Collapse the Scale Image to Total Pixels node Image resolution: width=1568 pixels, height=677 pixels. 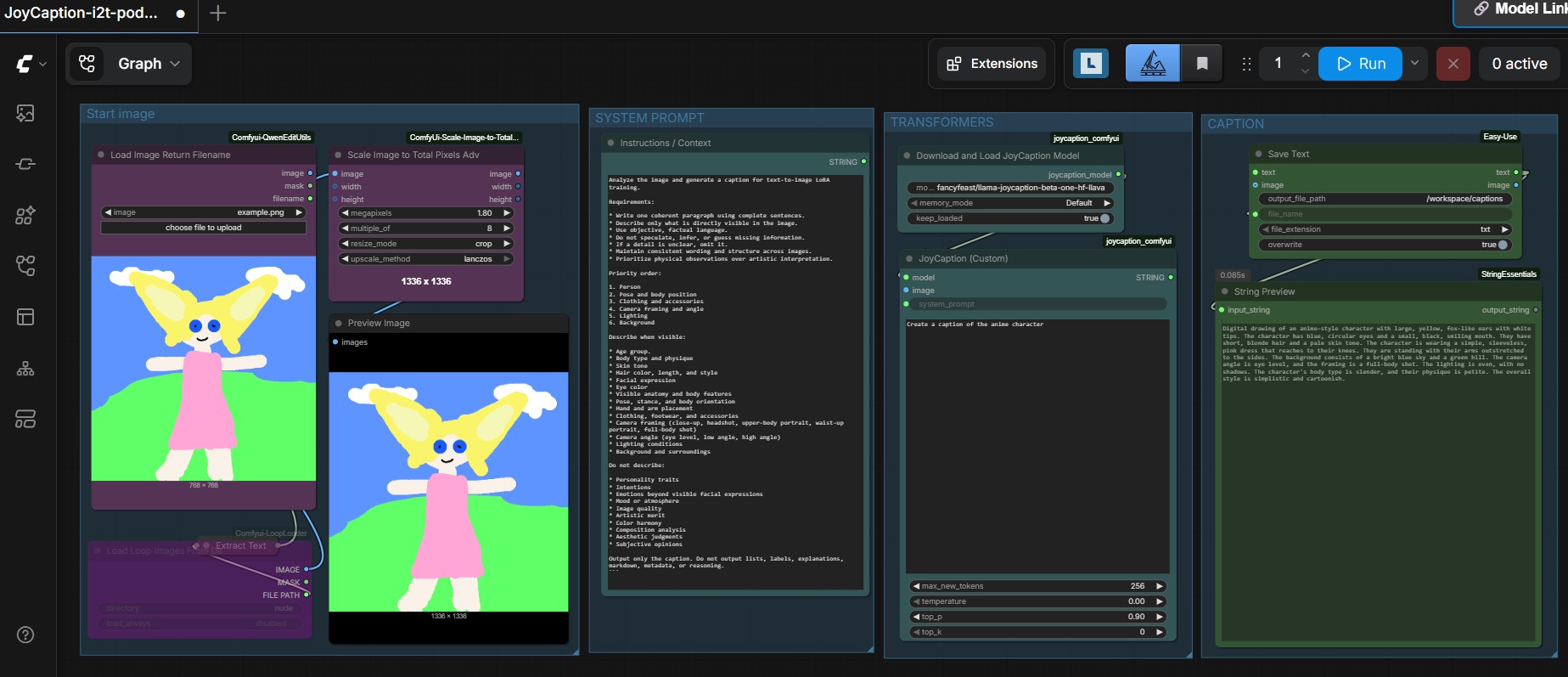(x=338, y=155)
